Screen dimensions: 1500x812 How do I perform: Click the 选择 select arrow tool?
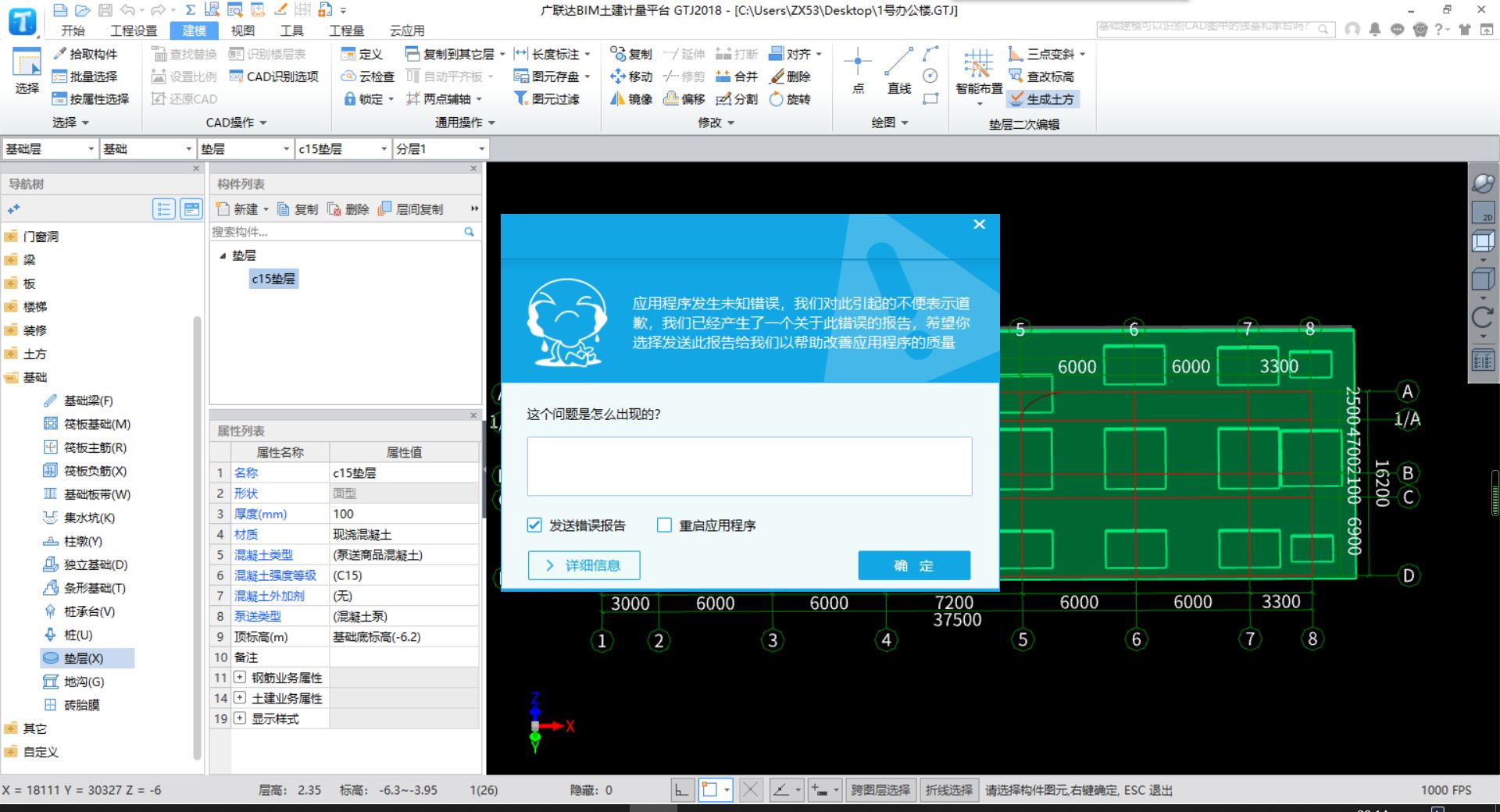point(27,70)
